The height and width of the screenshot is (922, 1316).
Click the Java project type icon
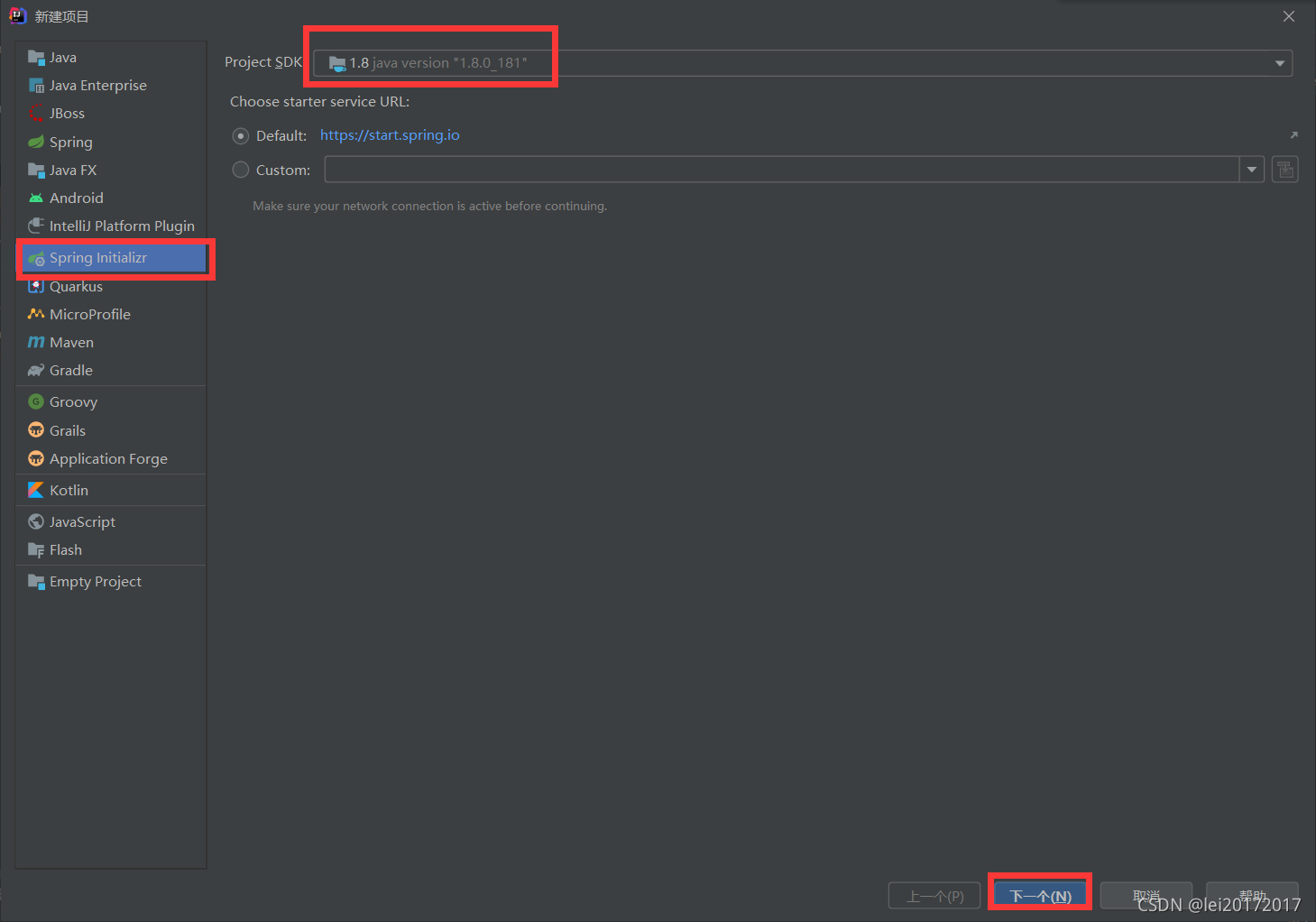coord(36,58)
